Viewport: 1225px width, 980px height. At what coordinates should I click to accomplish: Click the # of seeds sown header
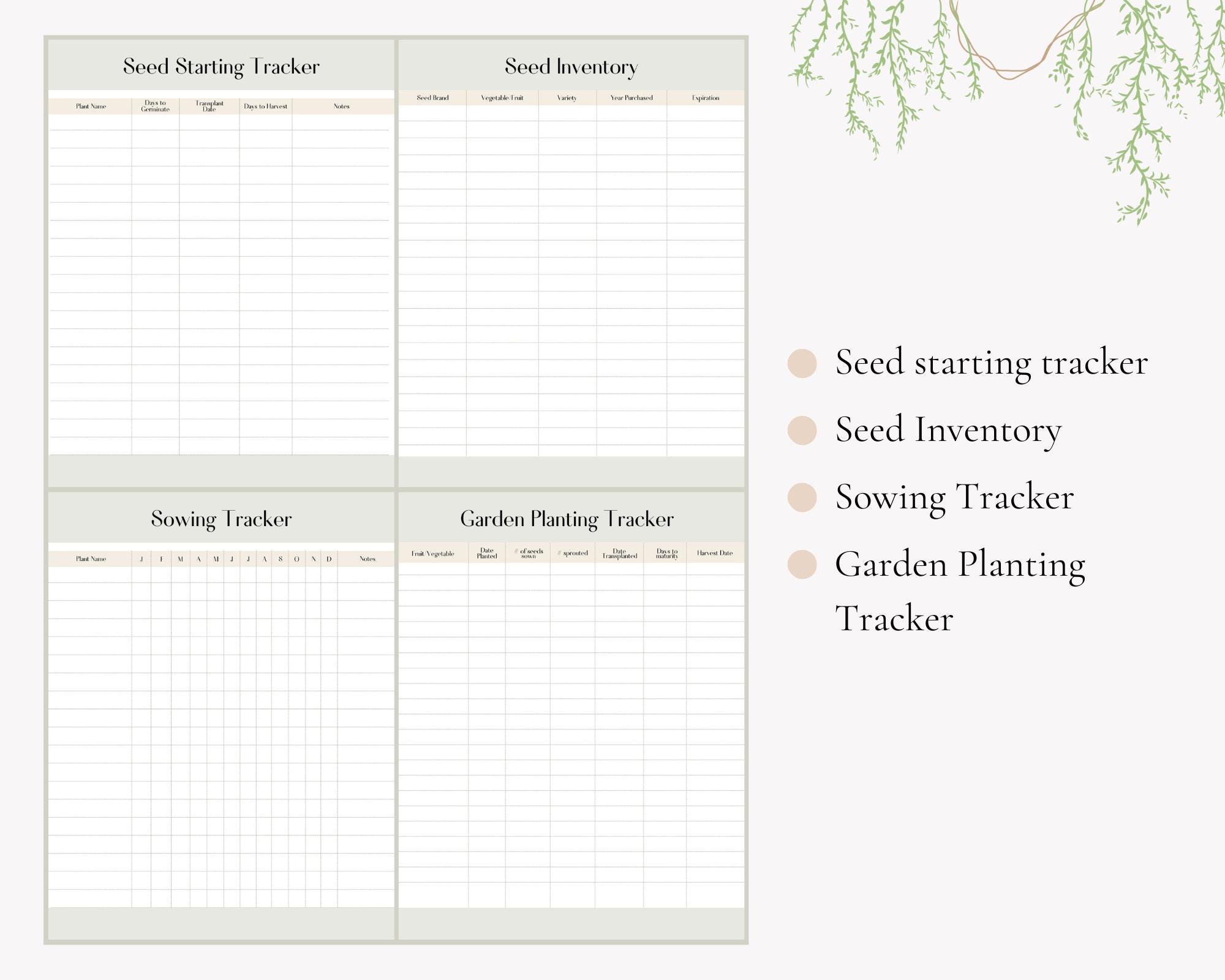point(529,554)
